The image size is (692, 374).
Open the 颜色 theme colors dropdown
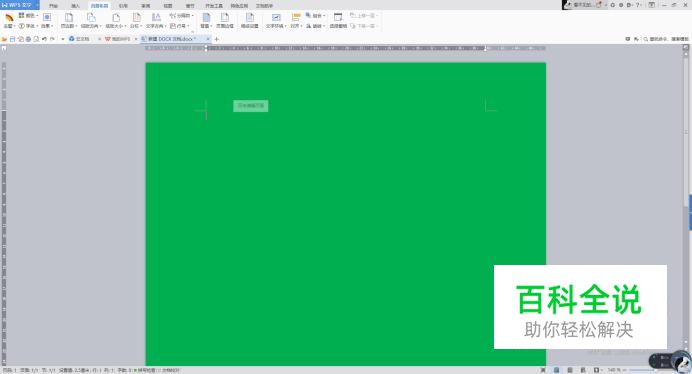(28, 15)
